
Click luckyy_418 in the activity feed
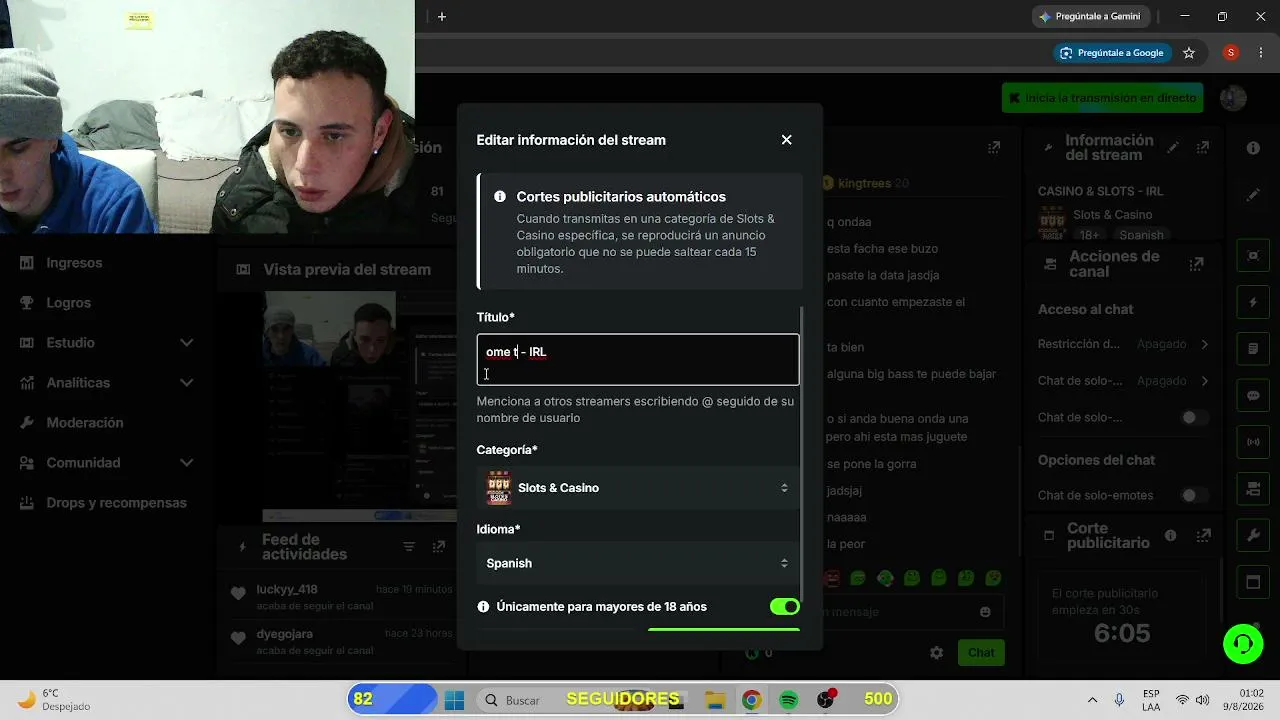(287, 589)
